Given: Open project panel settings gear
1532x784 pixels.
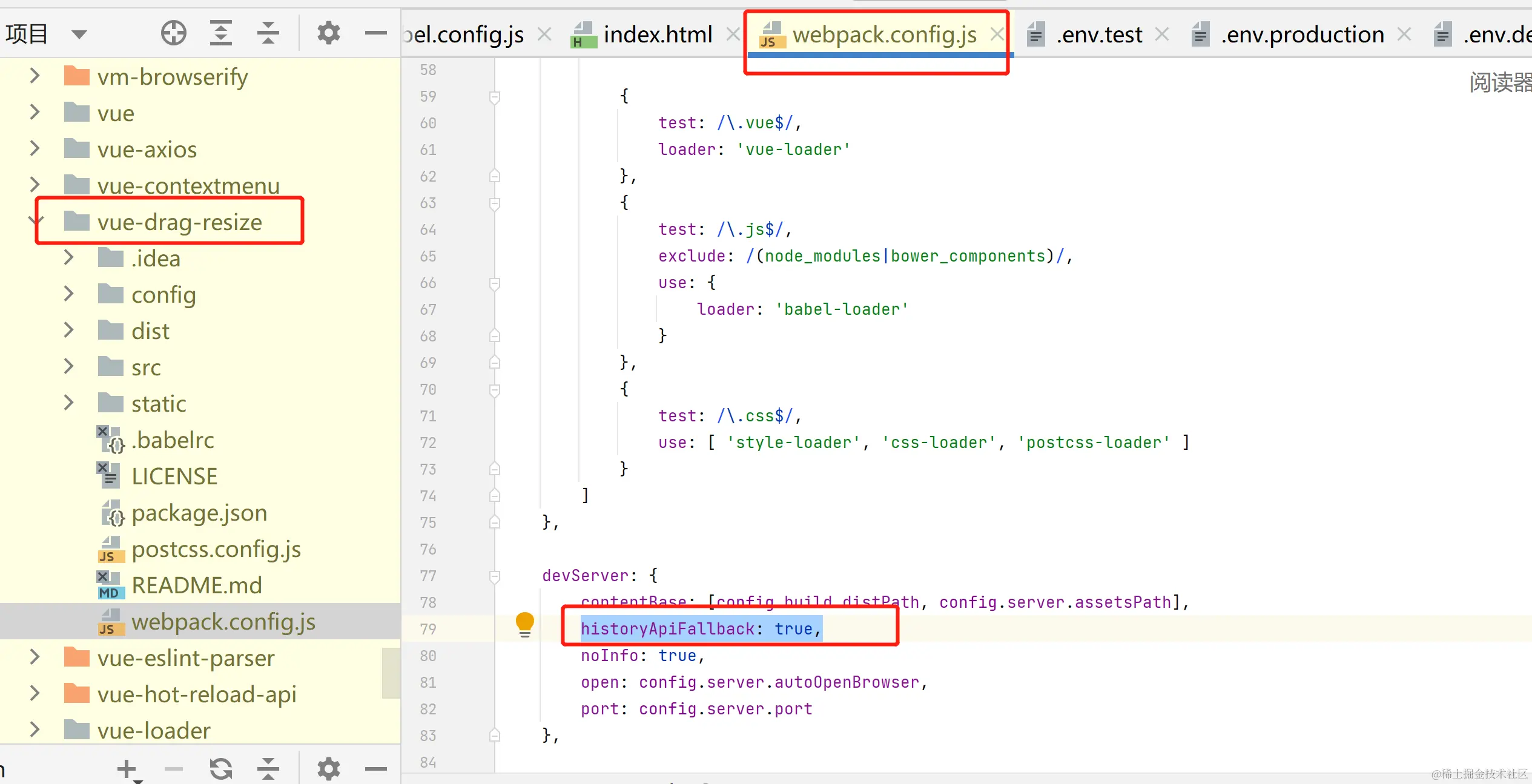Looking at the screenshot, I should tap(328, 33).
